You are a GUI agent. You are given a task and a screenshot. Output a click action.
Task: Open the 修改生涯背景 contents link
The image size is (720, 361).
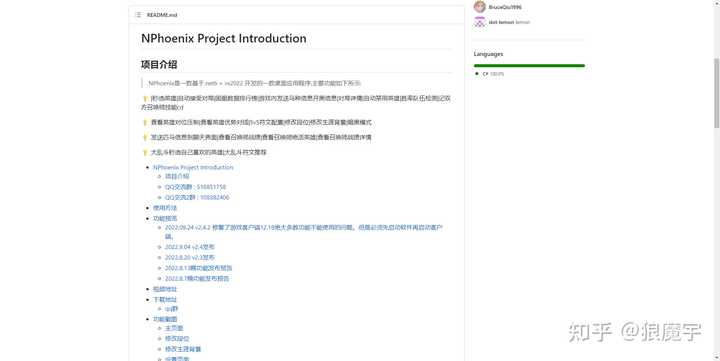[183, 350]
